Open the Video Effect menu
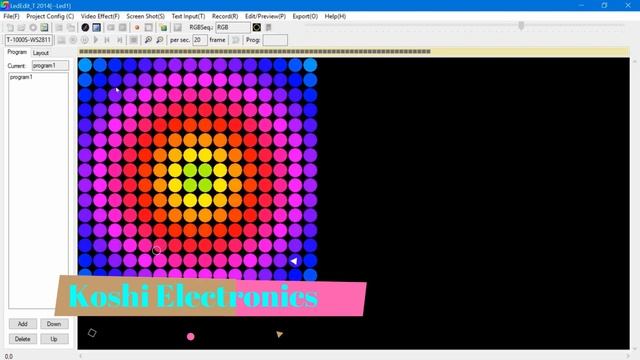This screenshot has height=360, width=640. click(100, 16)
